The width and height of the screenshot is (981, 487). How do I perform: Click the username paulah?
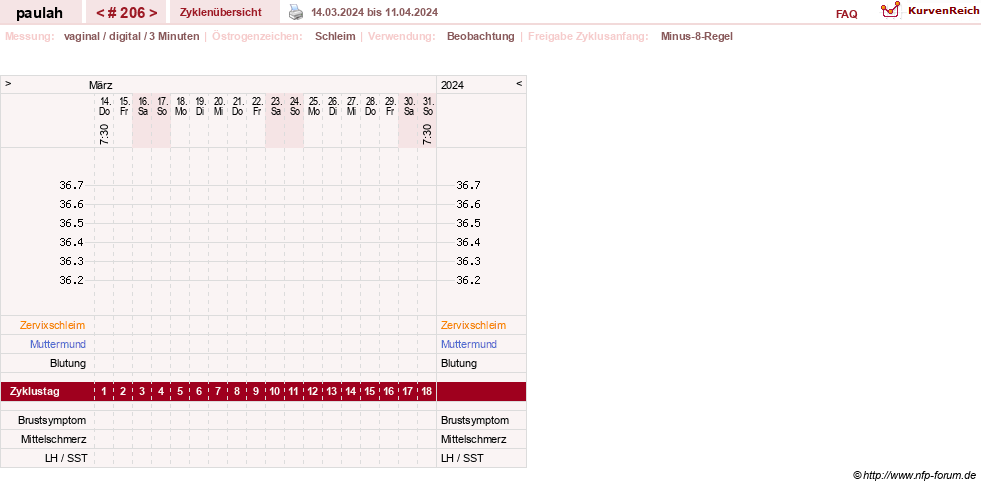coord(39,13)
